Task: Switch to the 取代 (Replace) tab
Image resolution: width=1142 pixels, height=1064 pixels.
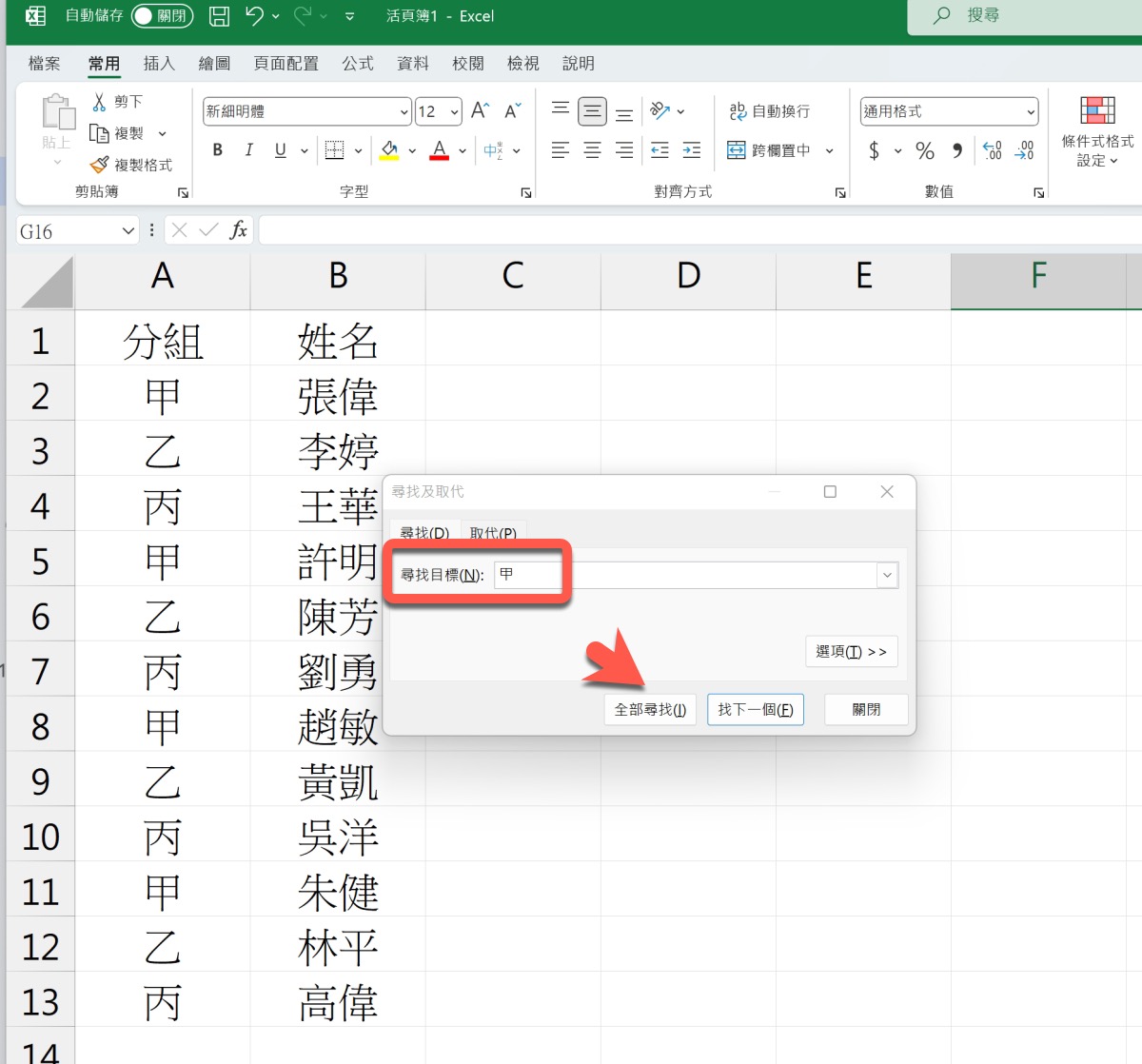Action: point(492,533)
